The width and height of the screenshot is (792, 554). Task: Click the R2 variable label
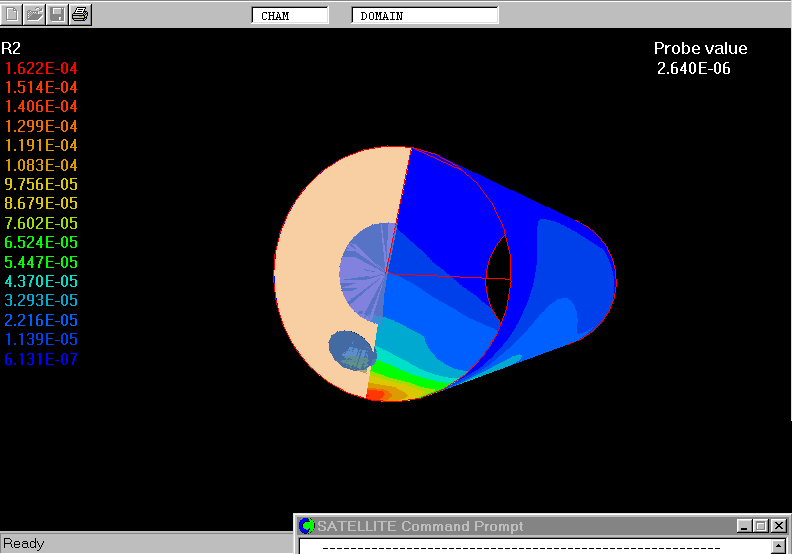[11, 49]
